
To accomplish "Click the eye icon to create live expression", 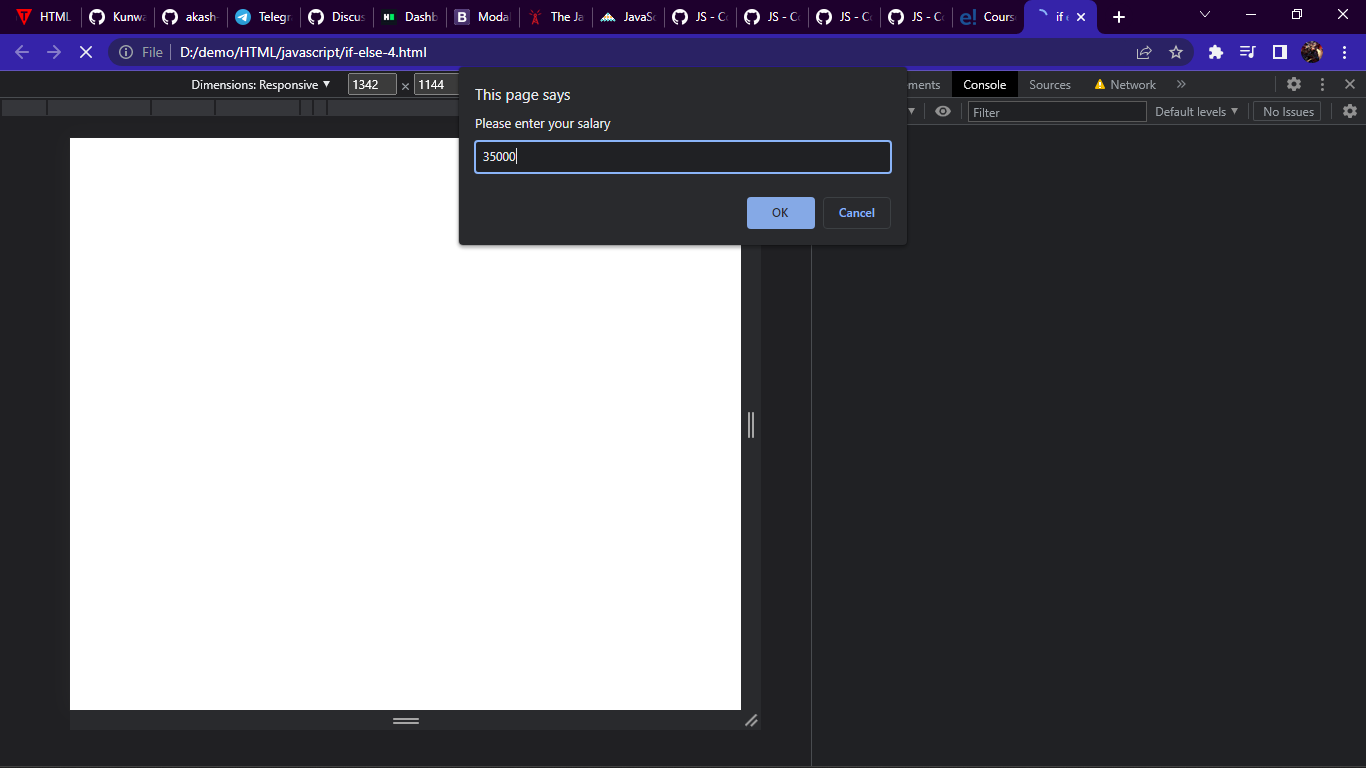I will coord(942,111).
